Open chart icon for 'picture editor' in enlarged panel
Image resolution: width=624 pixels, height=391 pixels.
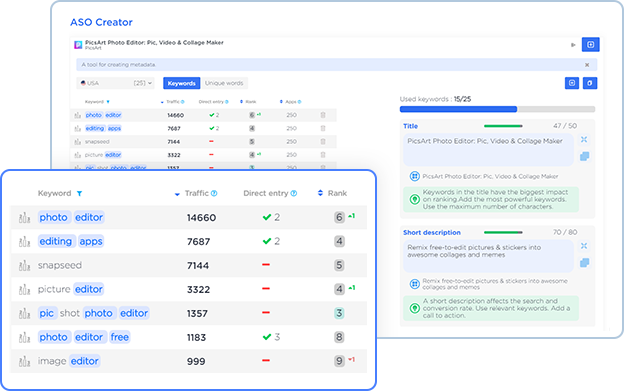coord(24,289)
